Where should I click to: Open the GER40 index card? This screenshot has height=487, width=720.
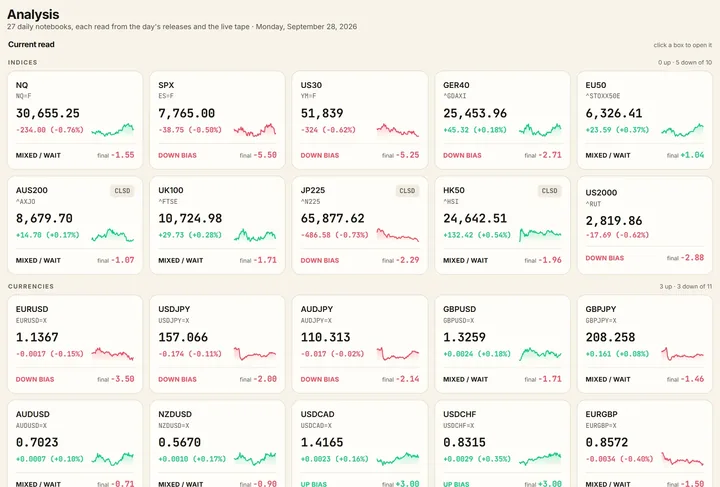(502, 120)
